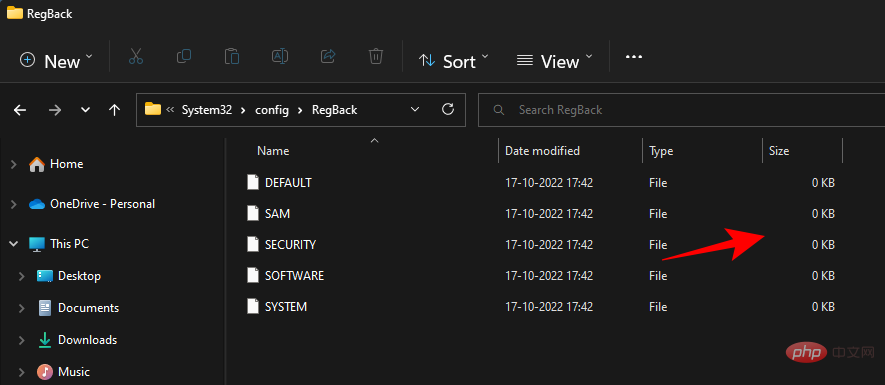Expand the Documents tree node
Image resolution: width=885 pixels, height=385 pixels.
click(x=21, y=308)
